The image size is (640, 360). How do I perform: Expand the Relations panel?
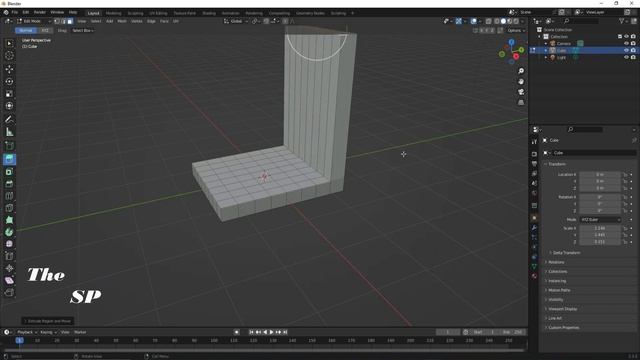(x=556, y=262)
